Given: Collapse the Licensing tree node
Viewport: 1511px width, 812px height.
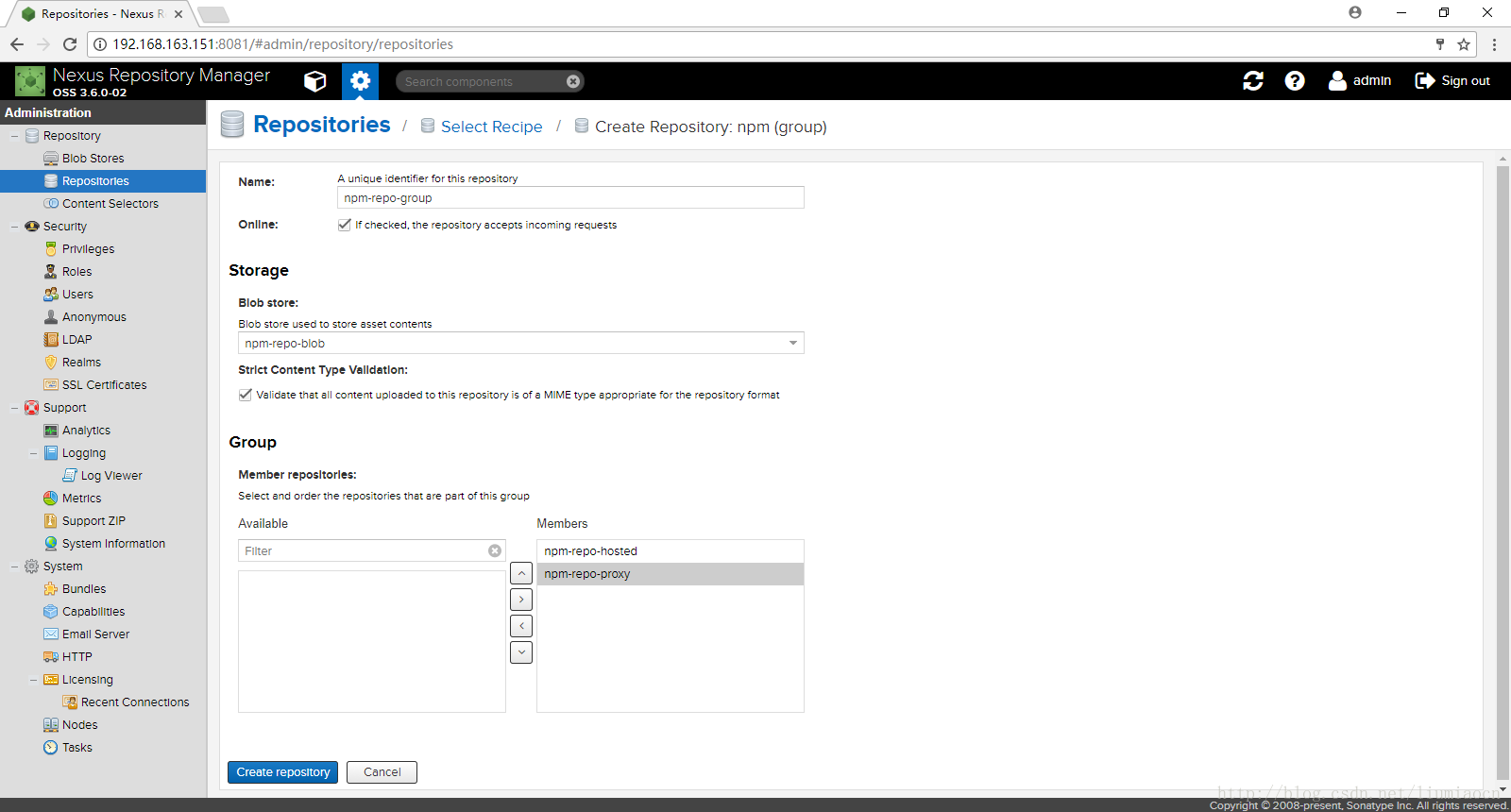Looking at the screenshot, I should point(33,680).
